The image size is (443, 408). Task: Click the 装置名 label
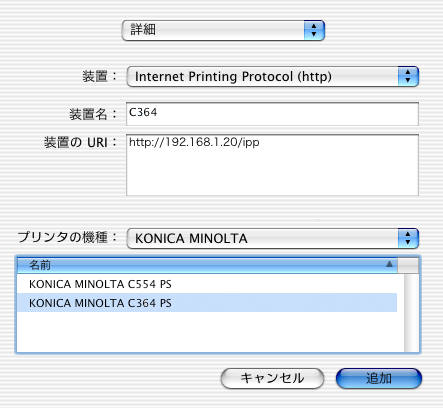point(88,114)
